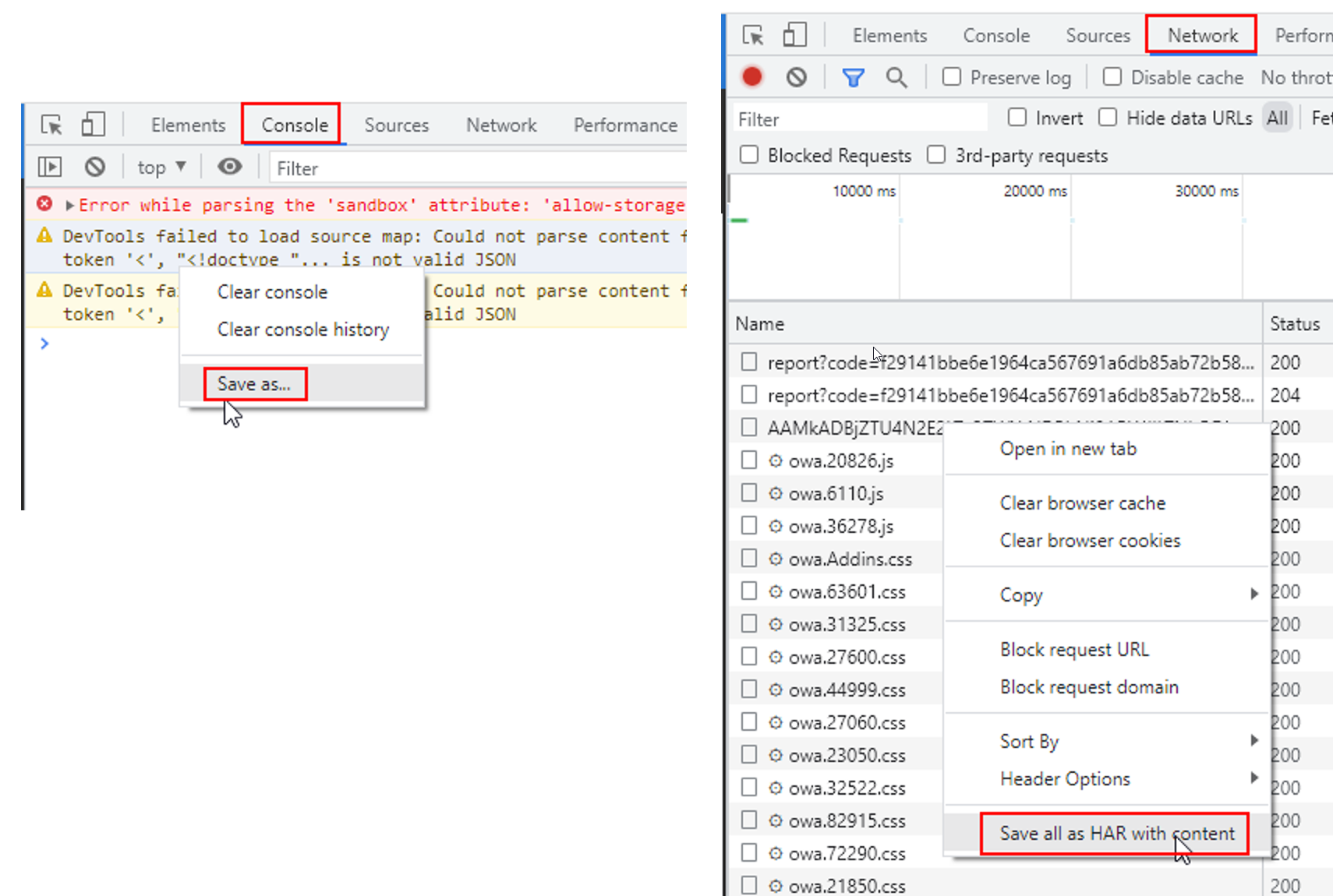Click the clear console icon

[95, 167]
